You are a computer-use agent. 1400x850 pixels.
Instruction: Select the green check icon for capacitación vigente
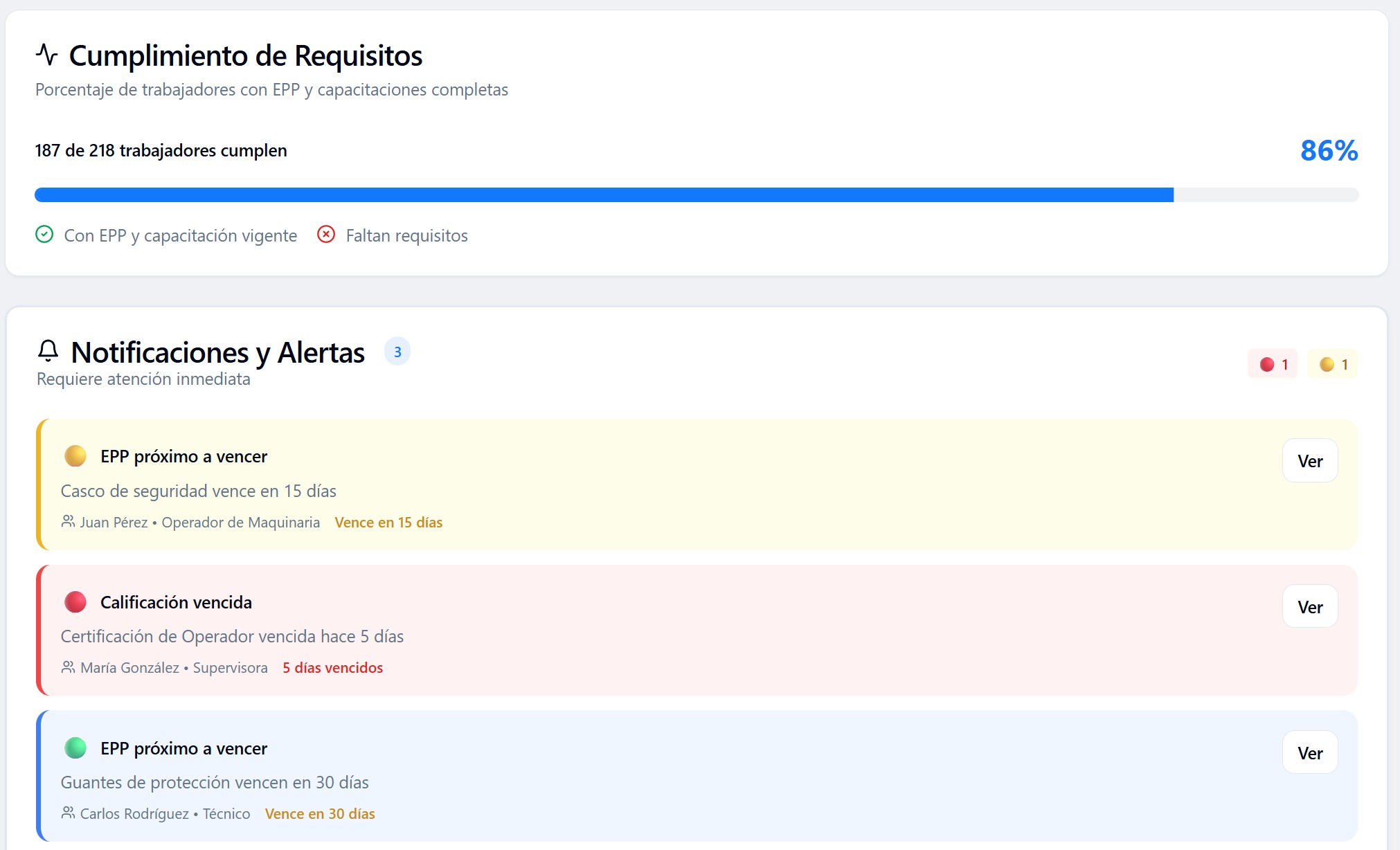coord(44,235)
